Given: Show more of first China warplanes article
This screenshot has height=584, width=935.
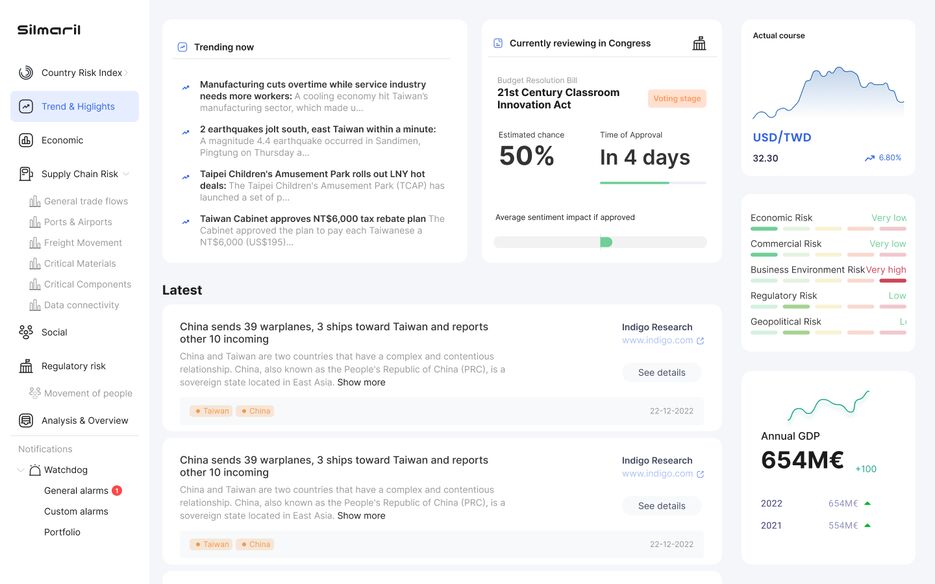Looking at the screenshot, I should pyautogui.click(x=361, y=382).
